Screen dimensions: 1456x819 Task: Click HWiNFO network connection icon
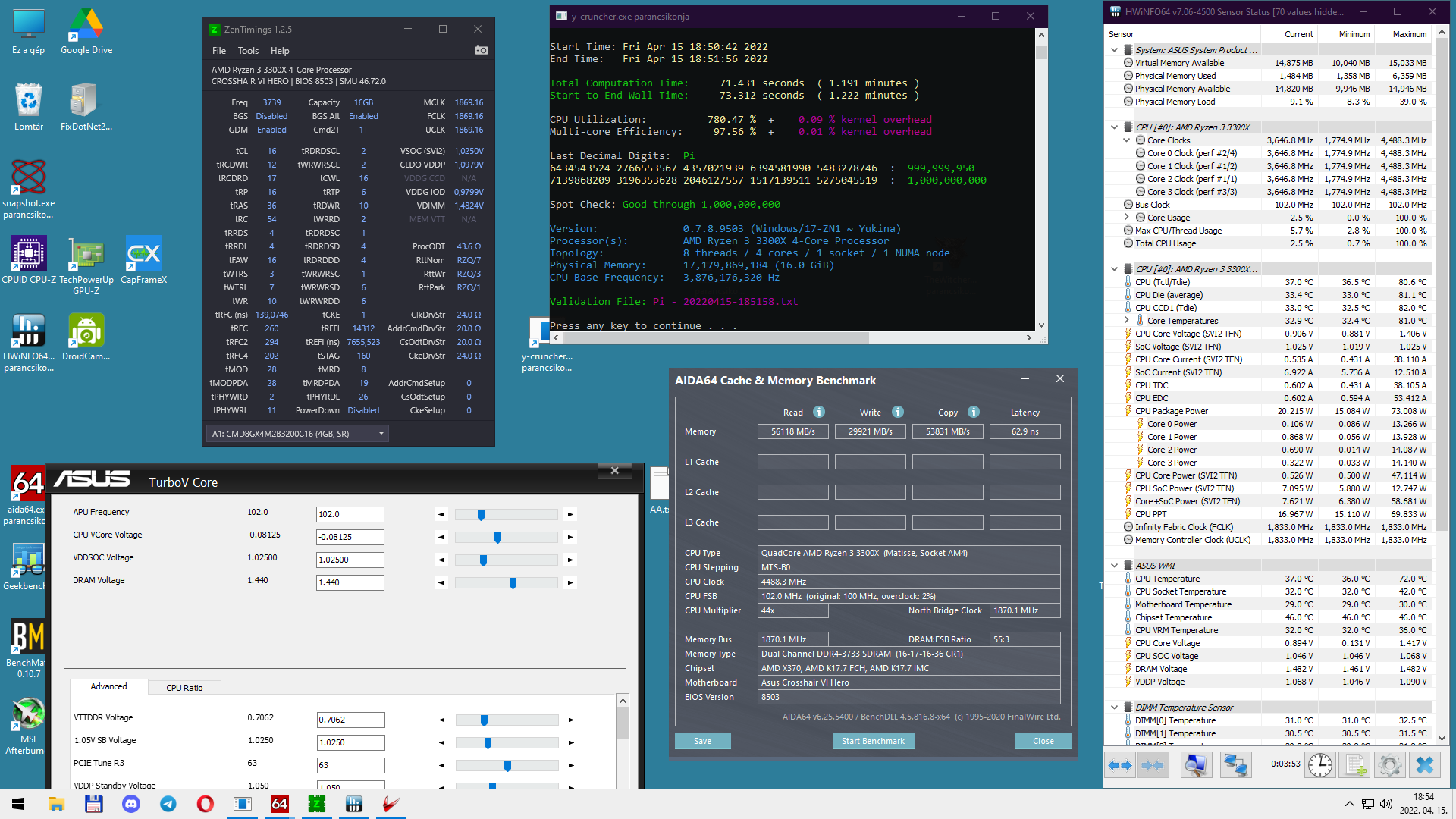click(x=1235, y=765)
